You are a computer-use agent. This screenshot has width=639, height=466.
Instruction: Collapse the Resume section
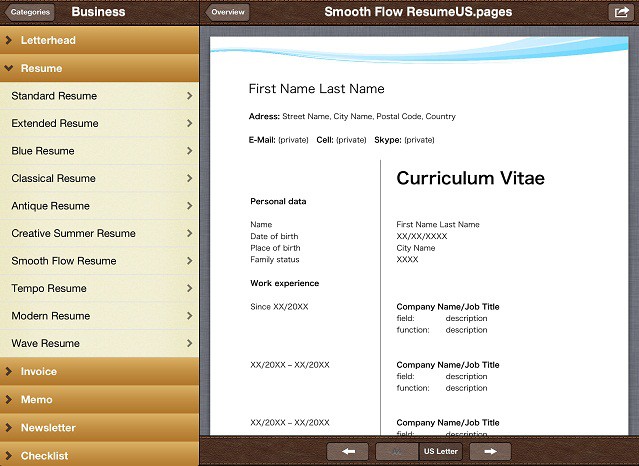(99, 68)
